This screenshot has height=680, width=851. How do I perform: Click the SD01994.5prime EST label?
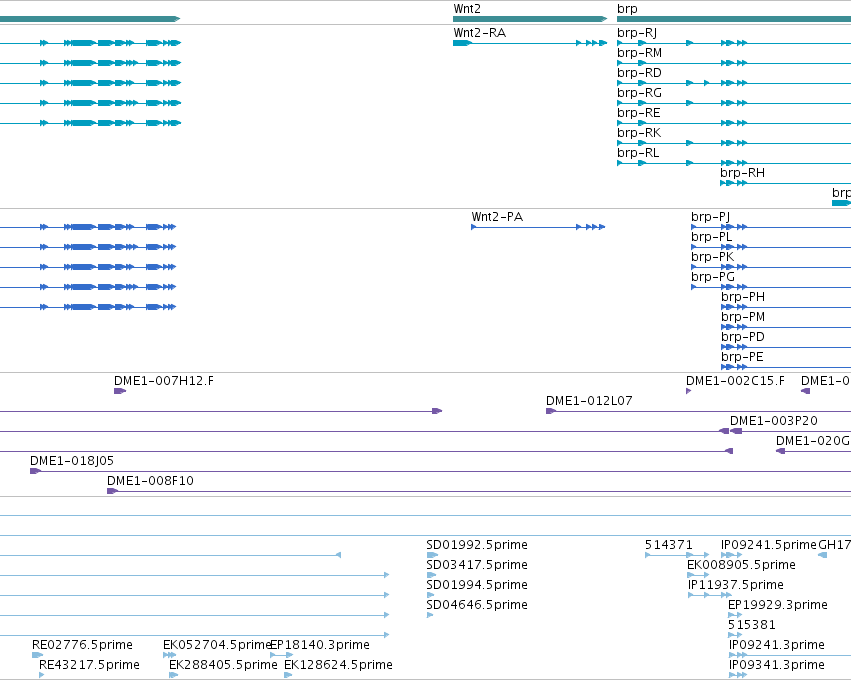(x=477, y=585)
